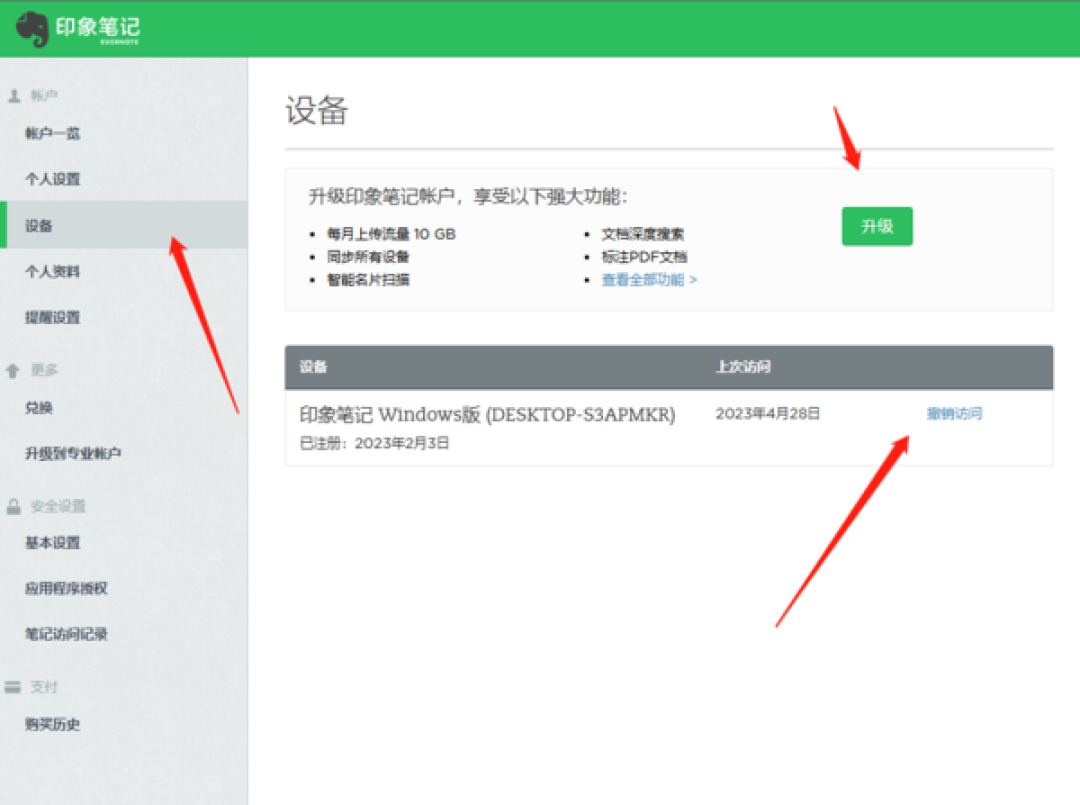This screenshot has height=805, width=1080.
Task: Click the 每月上传流量 10 GB feature item
Action: [391, 234]
